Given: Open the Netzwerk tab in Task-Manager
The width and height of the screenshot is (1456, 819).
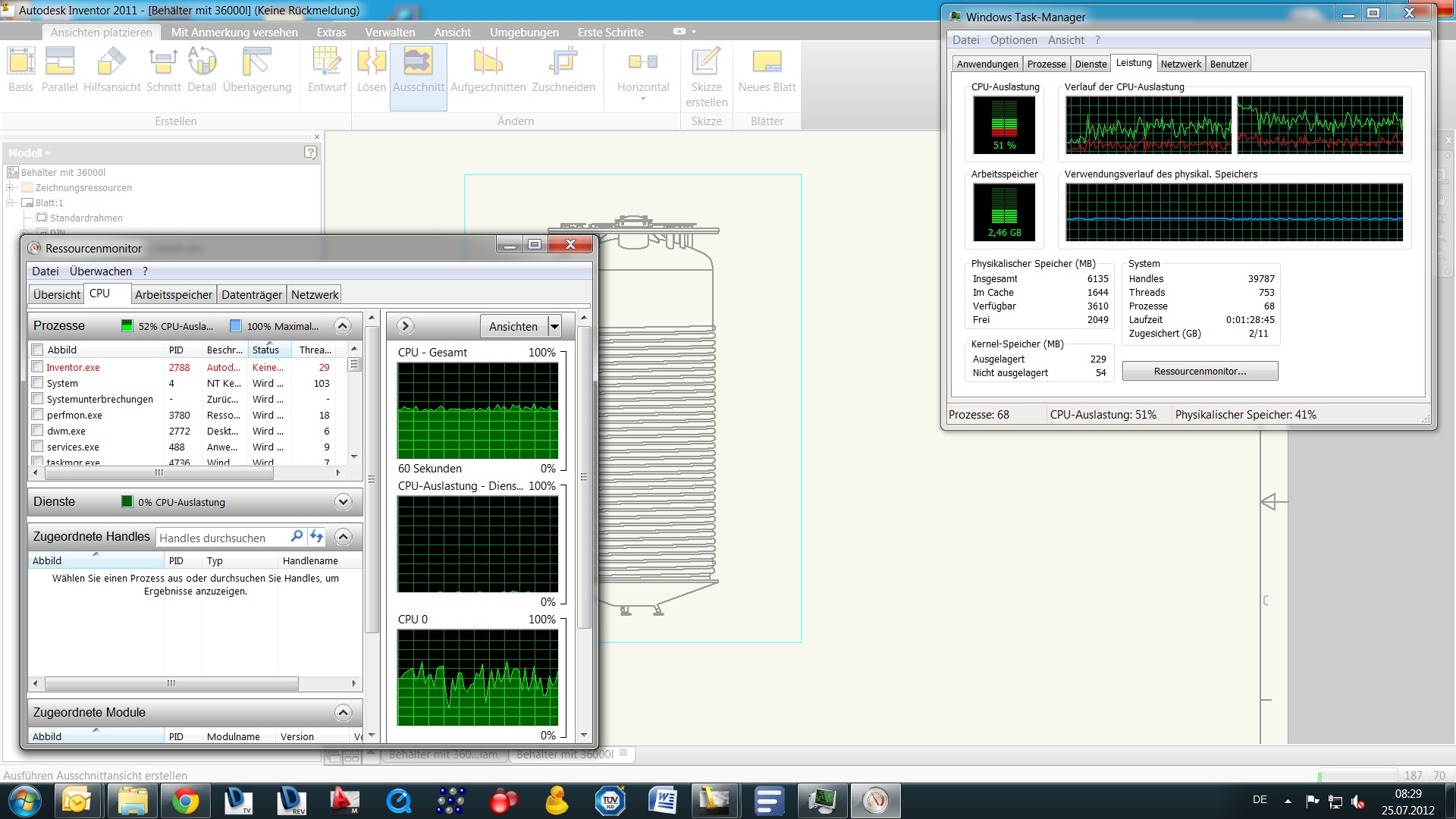Looking at the screenshot, I should [x=1181, y=64].
